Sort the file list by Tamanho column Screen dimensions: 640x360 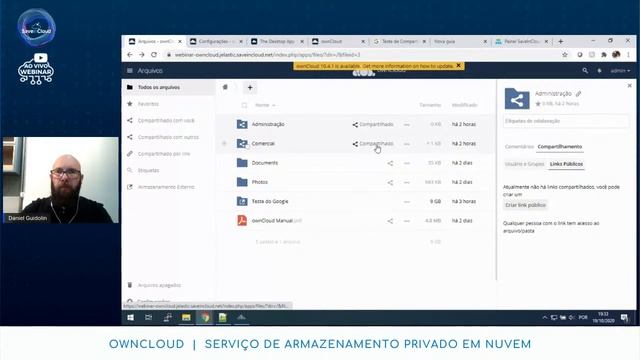point(430,105)
